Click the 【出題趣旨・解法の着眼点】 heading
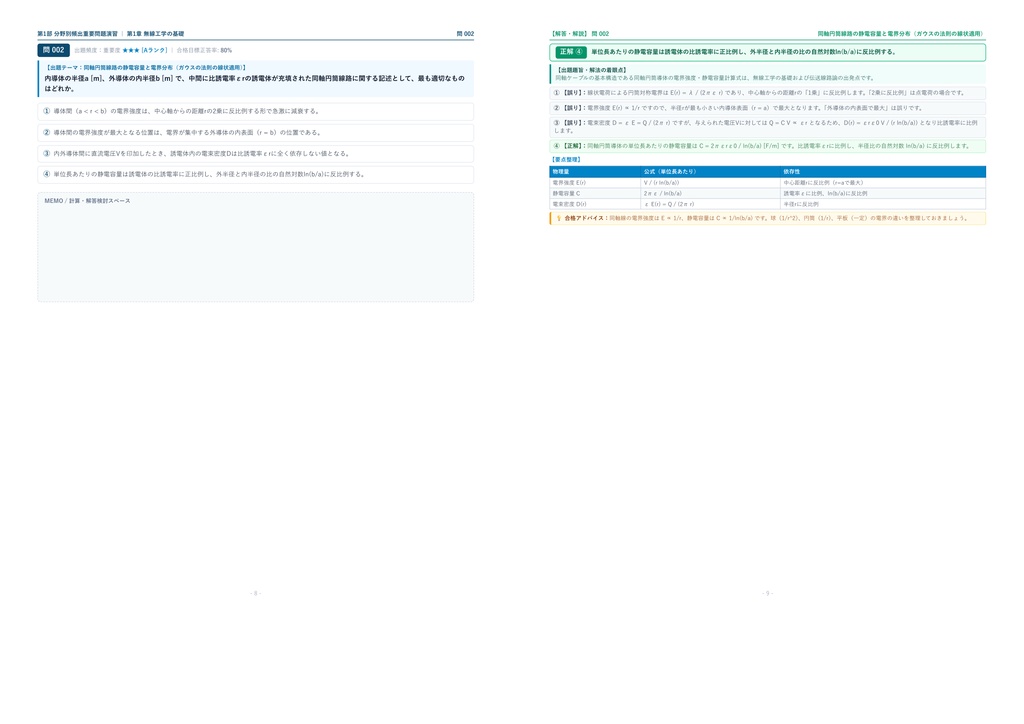This screenshot has height=724, width=1024. pyautogui.click(x=592, y=70)
